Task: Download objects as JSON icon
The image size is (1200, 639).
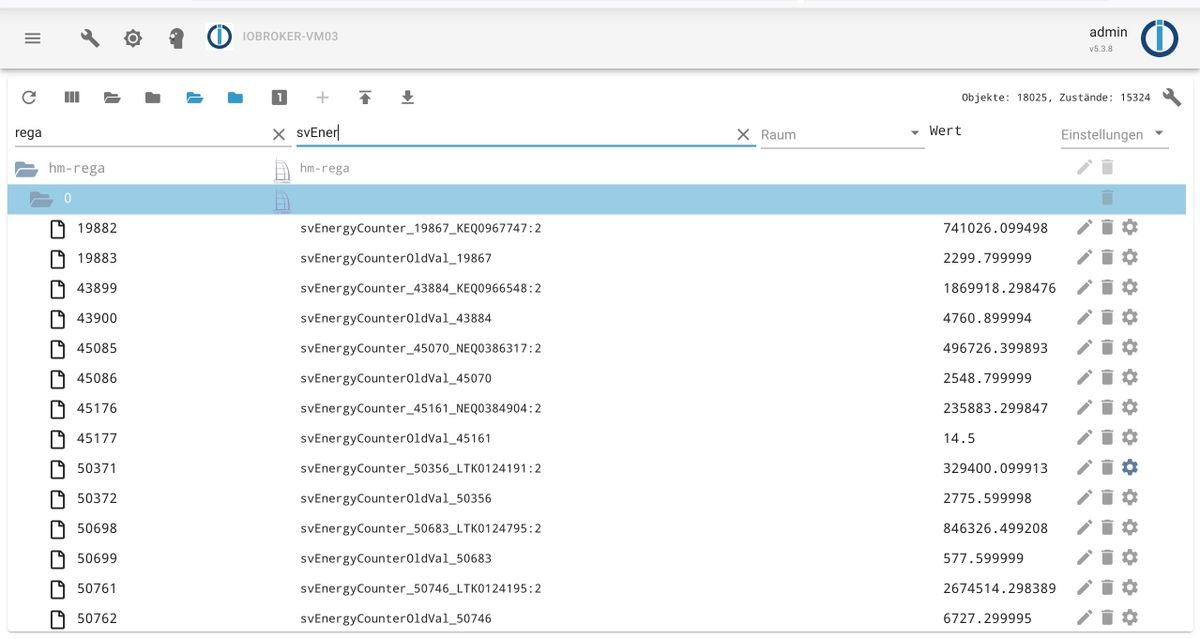Action: coord(407,97)
